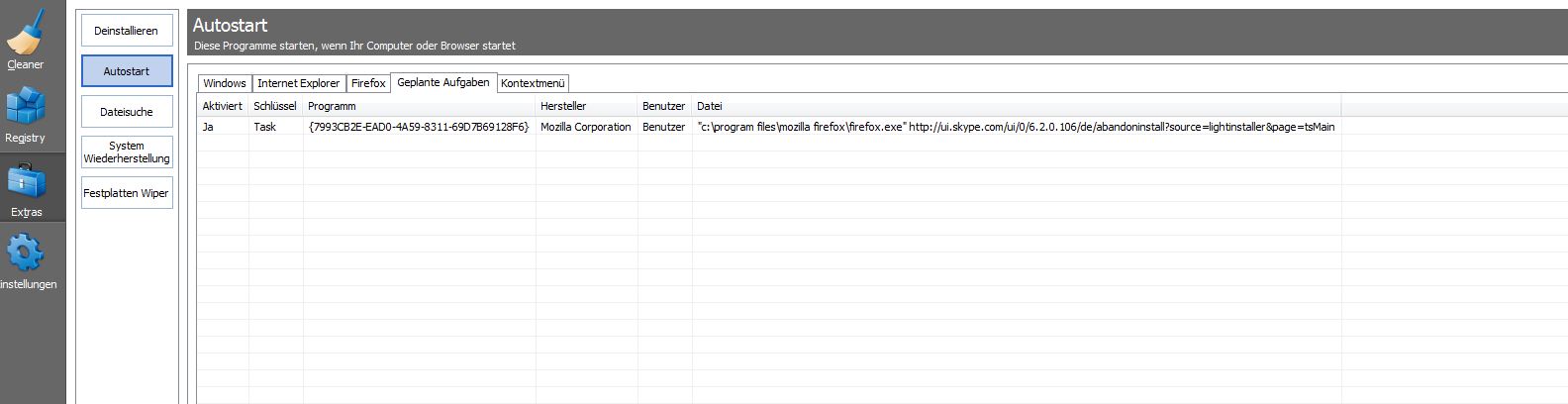
Task: Open the Festplatten Wiper tool
Action: [x=127, y=193]
